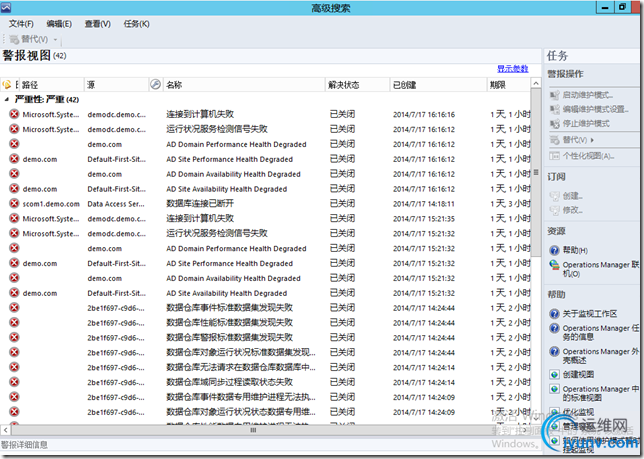This screenshot has height=459, width=644.
Task: Select AD Site Performance Health Degraded at 16:16:12
Action: [x=229, y=159]
